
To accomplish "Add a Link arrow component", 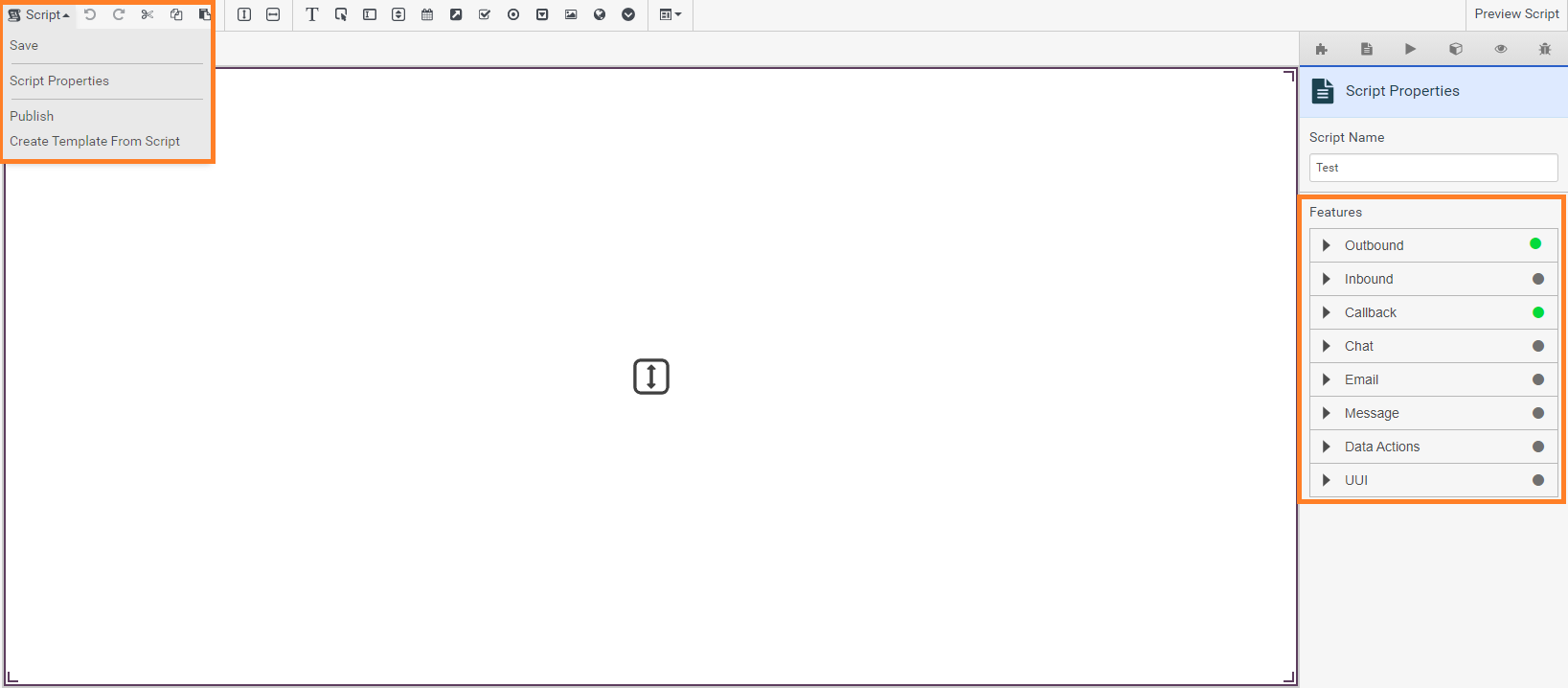I will 456,14.
